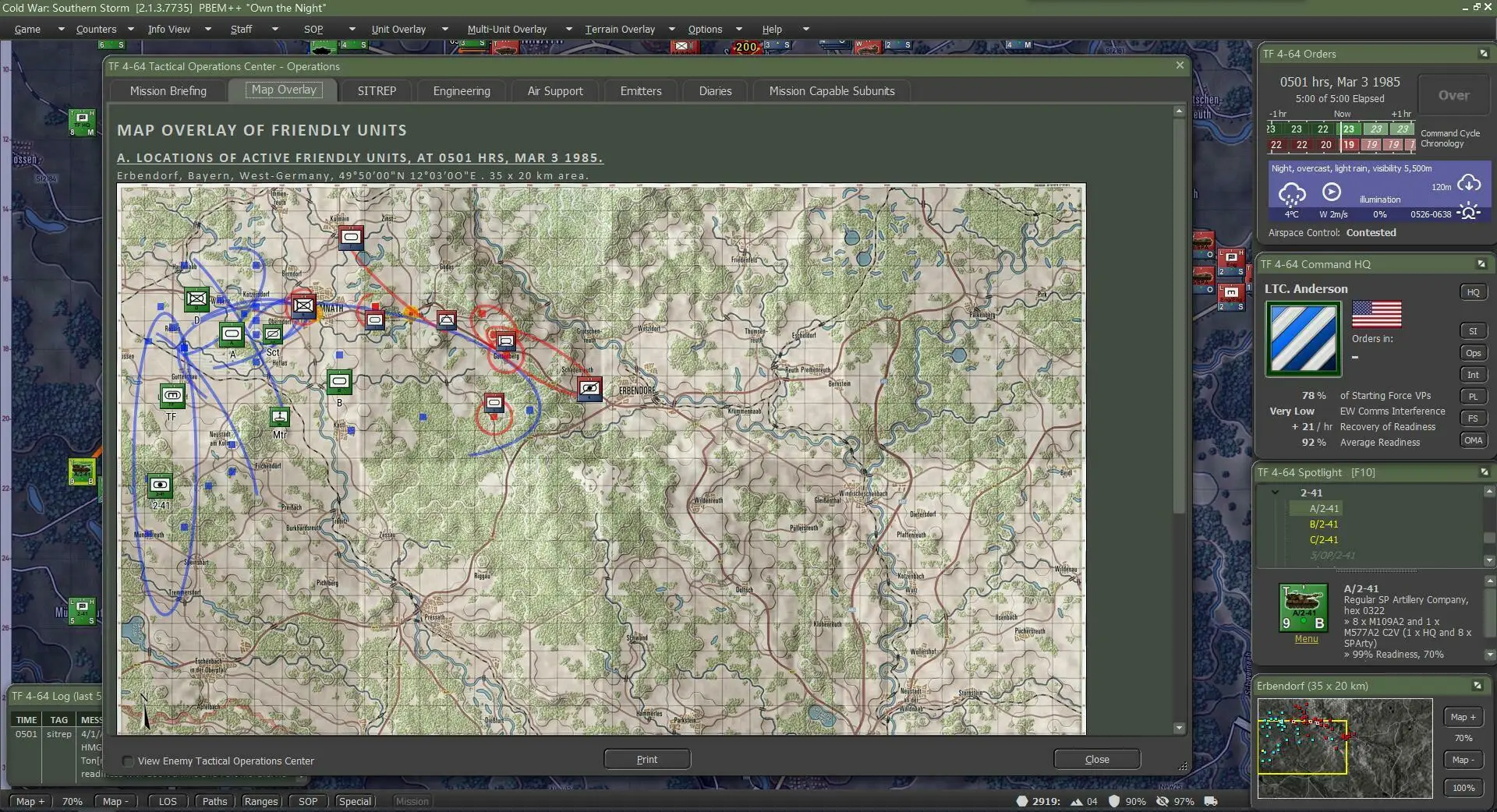Toggle the Ranges overlay button
The image size is (1497, 812).
coord(260,801)
